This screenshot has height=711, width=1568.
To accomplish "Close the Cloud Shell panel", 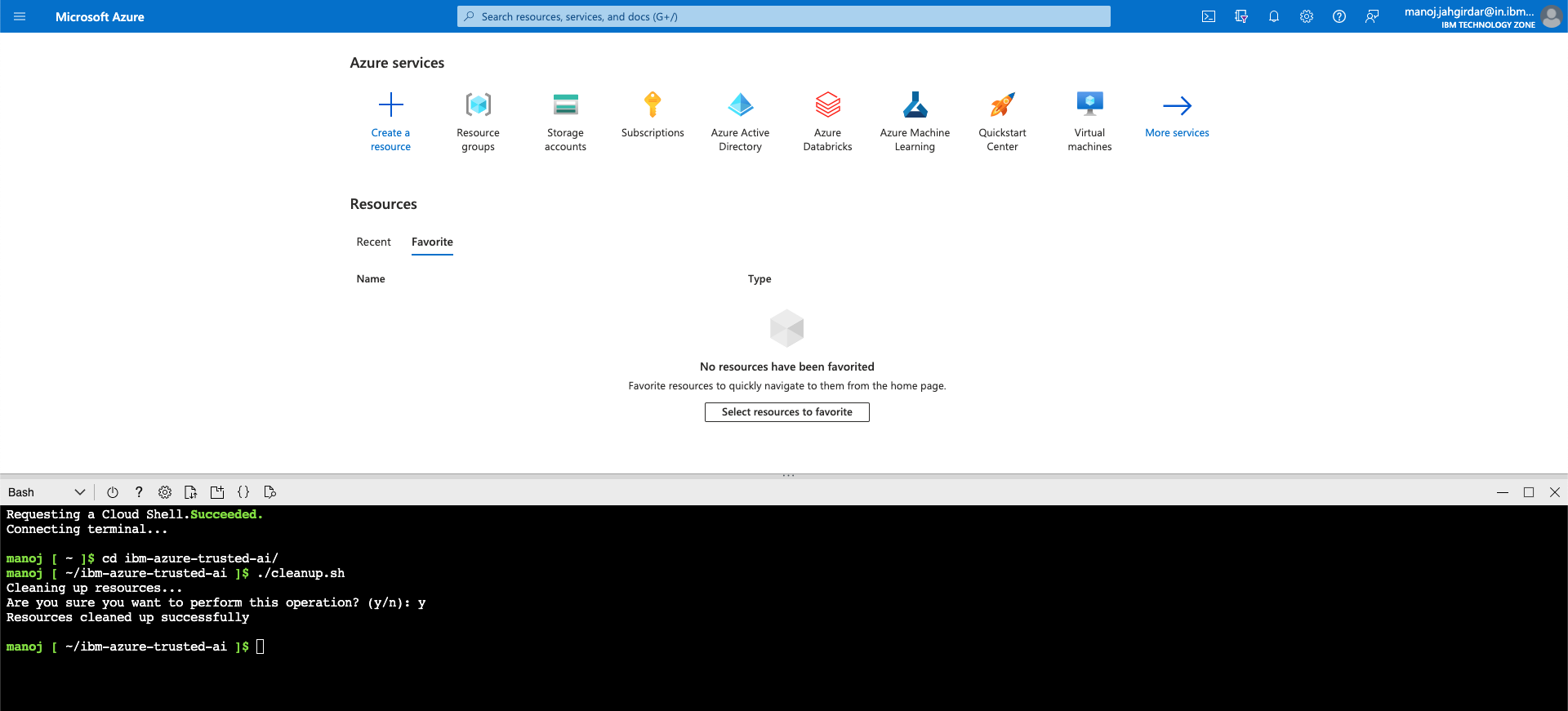I will 1555,492.
